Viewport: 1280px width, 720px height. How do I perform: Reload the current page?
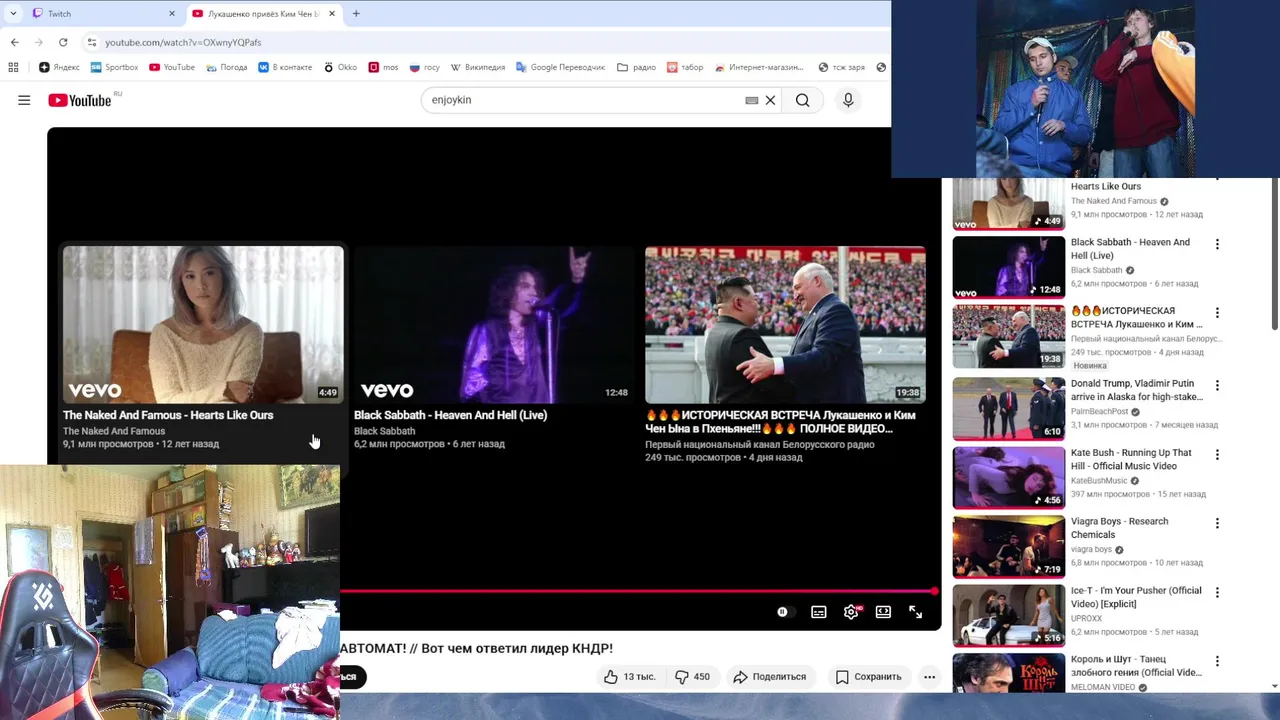click(x=63, y=42)
